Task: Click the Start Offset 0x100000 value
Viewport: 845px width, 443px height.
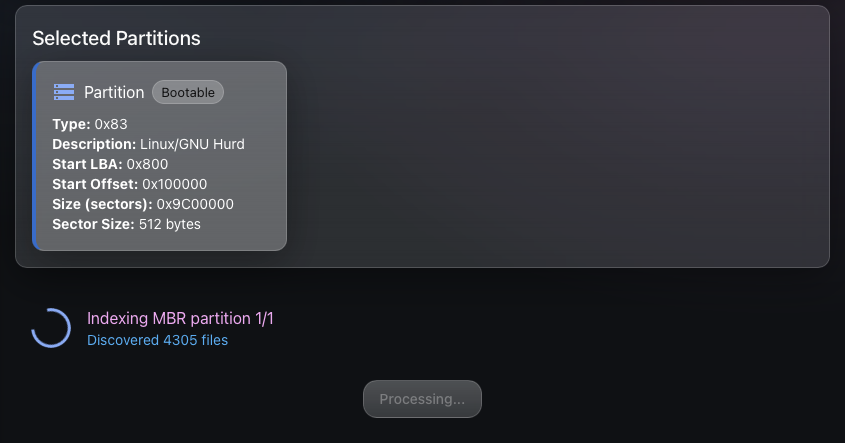Action: pyautogui.click(x=175, y=184)
